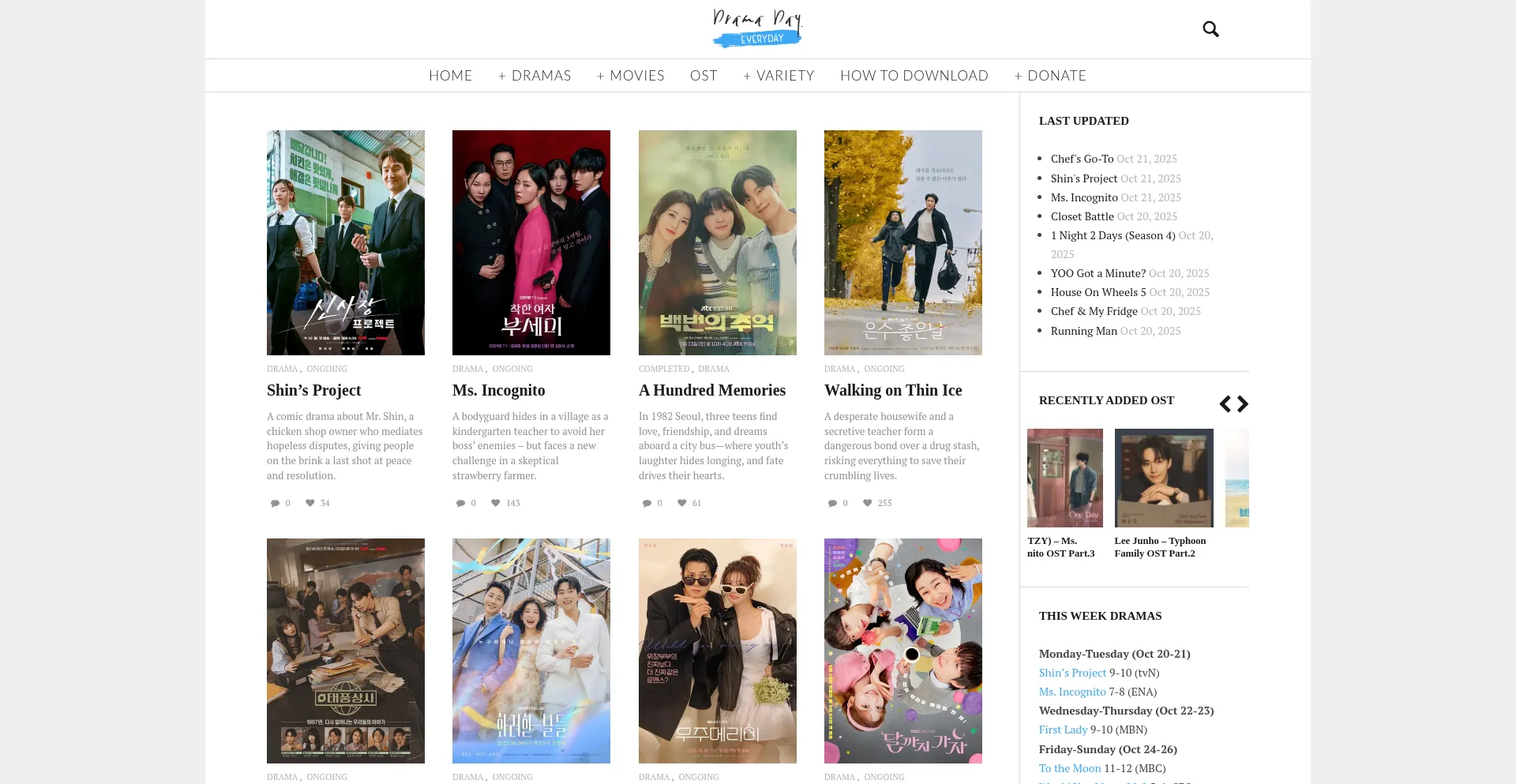Screen dimensions: 1516x784
Task: Open the search magnifier icon
Action: pyautogui.click(x=1210, y=29)
